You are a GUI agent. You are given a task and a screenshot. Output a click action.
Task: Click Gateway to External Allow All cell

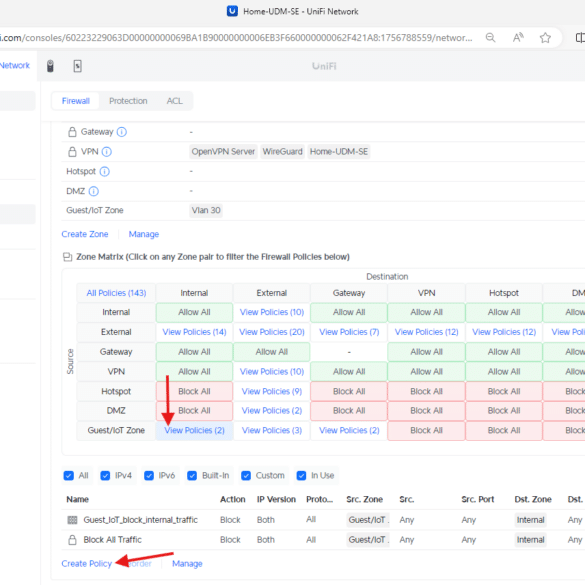tap(272, 352)
